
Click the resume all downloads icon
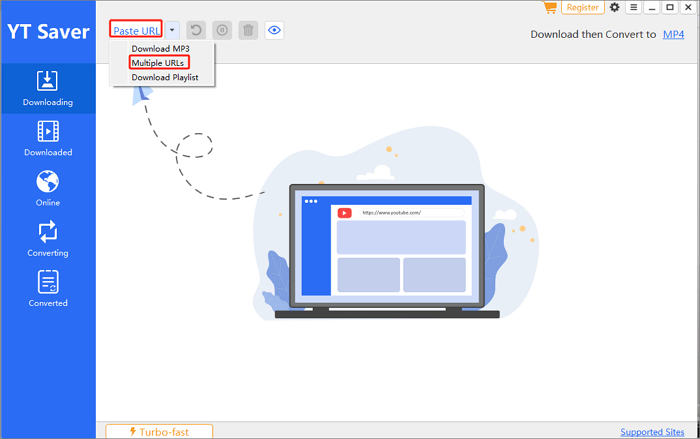[198, 30]
